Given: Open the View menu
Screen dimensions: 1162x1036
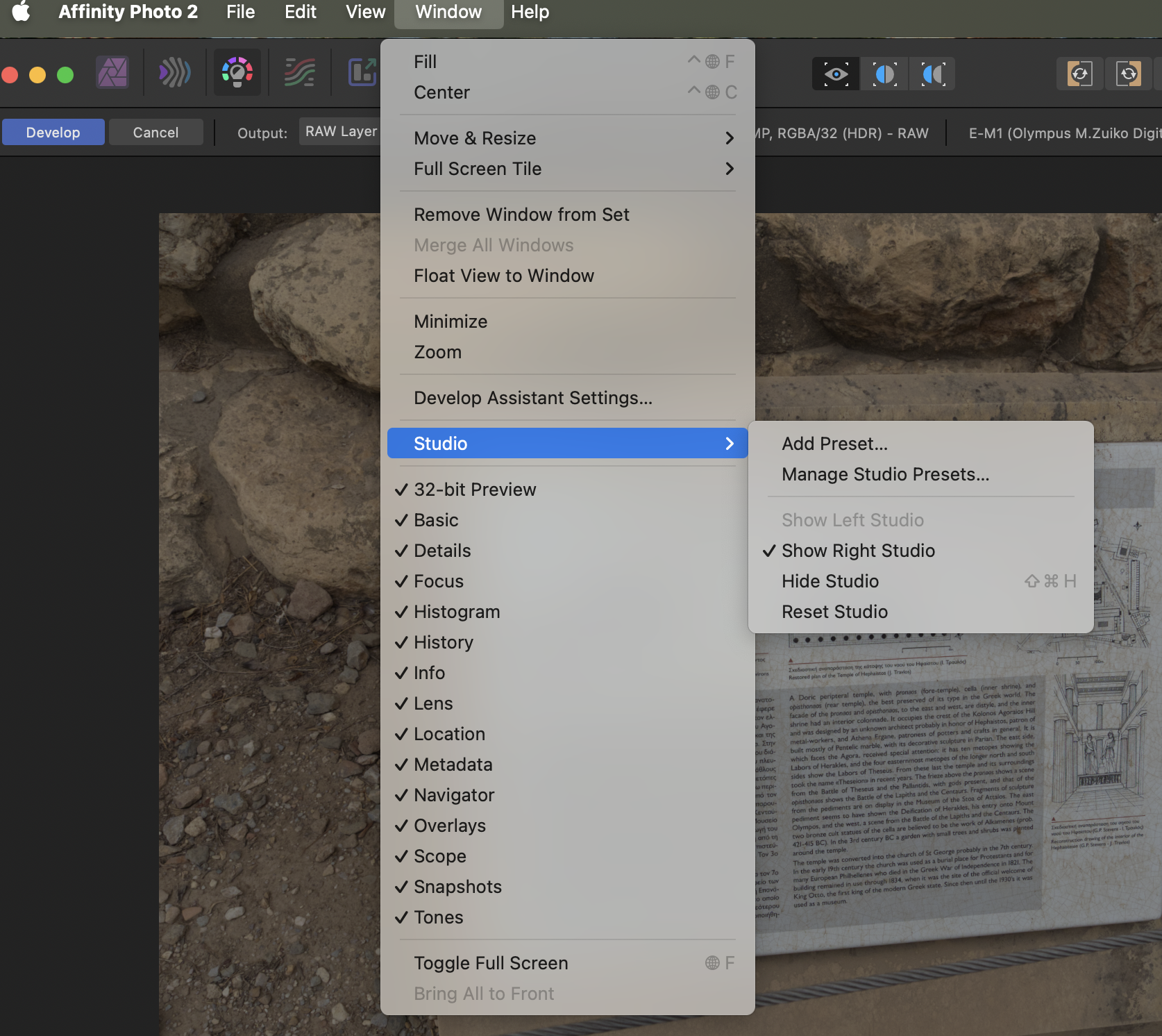Looking at the screenshot, I should tap(365, 12).
